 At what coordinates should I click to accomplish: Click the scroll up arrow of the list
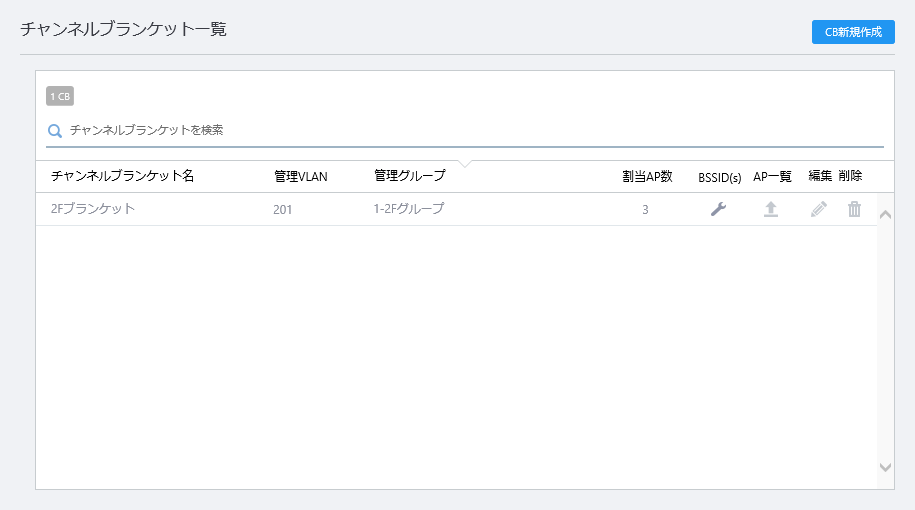point(885,215)
